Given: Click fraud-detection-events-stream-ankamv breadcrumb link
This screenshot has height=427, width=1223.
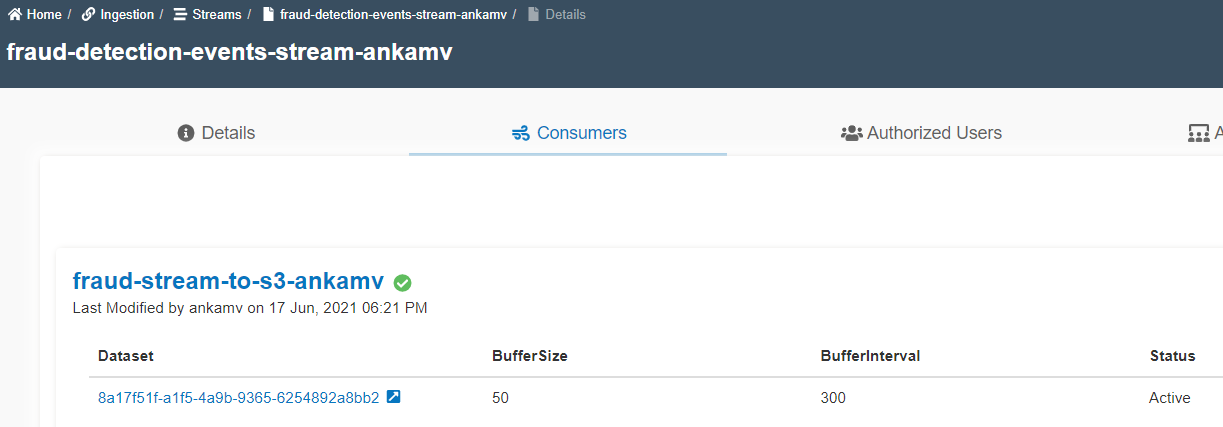Looking at the screenshot, I should click(x=392, y=15).
